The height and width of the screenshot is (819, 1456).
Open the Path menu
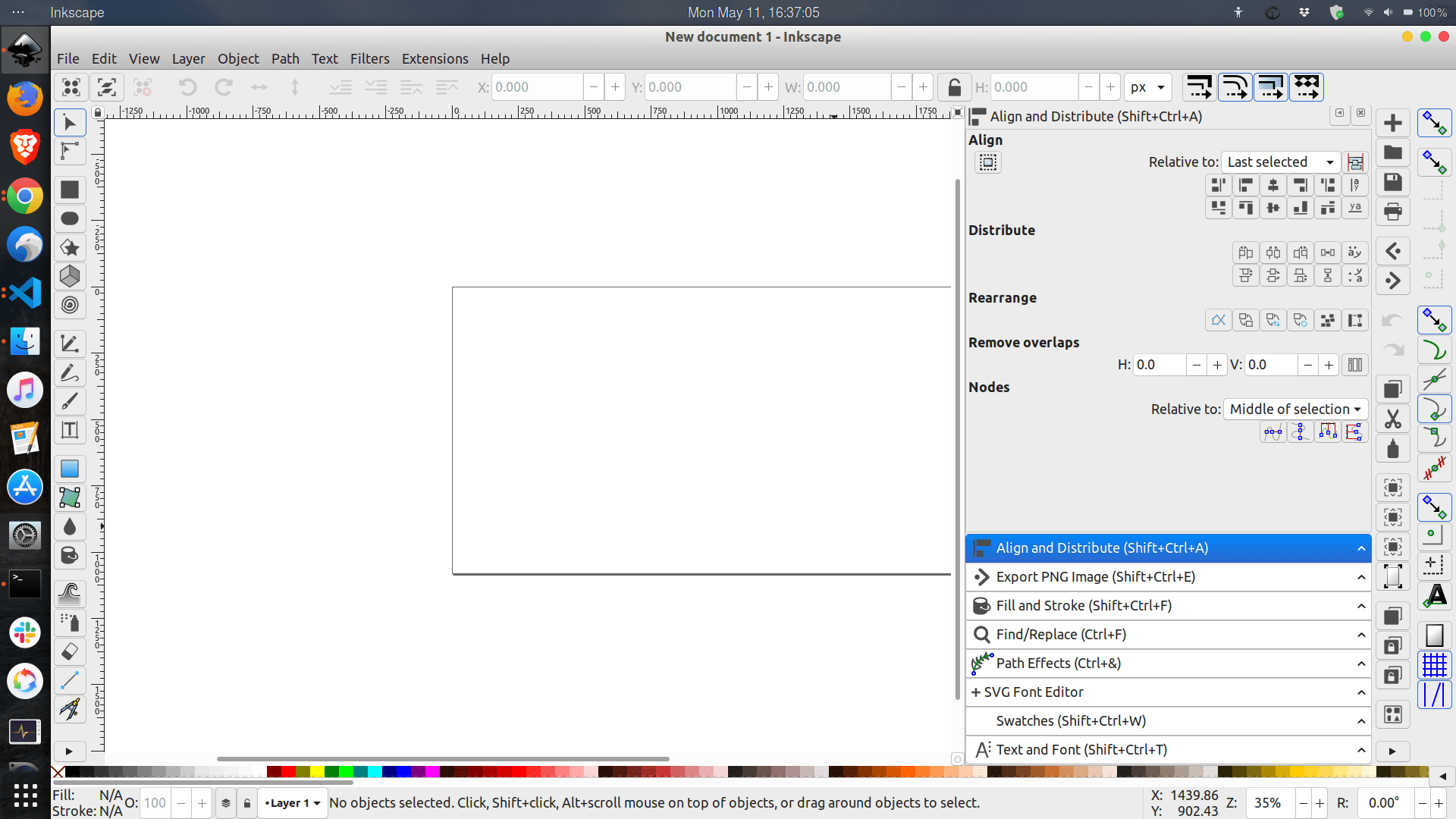point(285,58)
